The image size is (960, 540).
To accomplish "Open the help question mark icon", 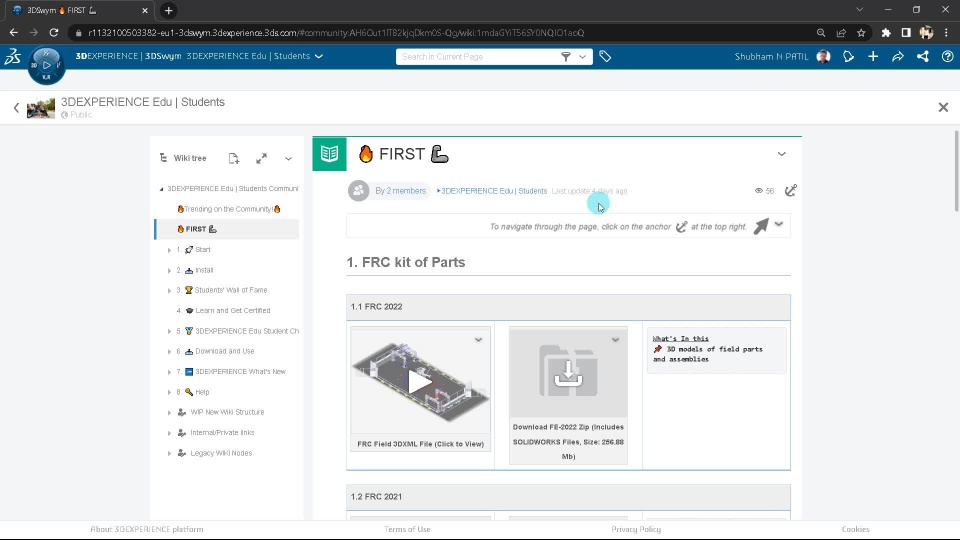I will pos(947,56).
